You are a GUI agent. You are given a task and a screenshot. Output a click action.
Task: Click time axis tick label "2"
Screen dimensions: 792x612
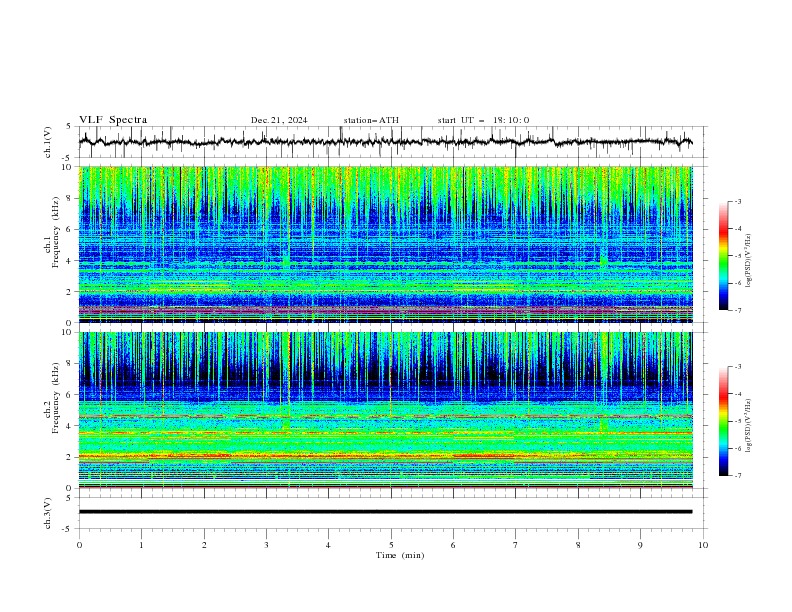[204, 545]
